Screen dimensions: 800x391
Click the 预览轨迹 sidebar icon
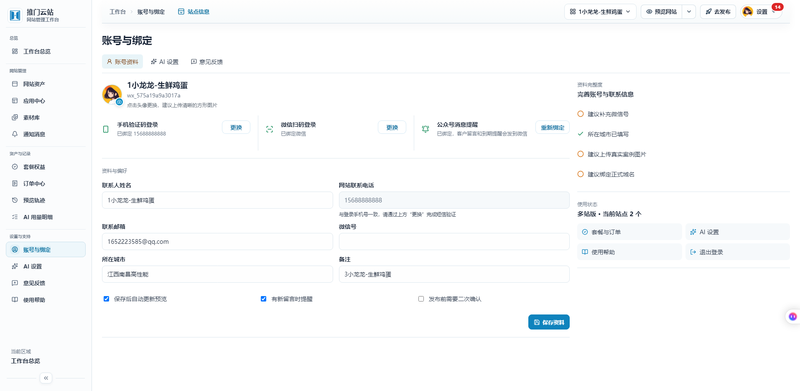(x=15, y=200)
